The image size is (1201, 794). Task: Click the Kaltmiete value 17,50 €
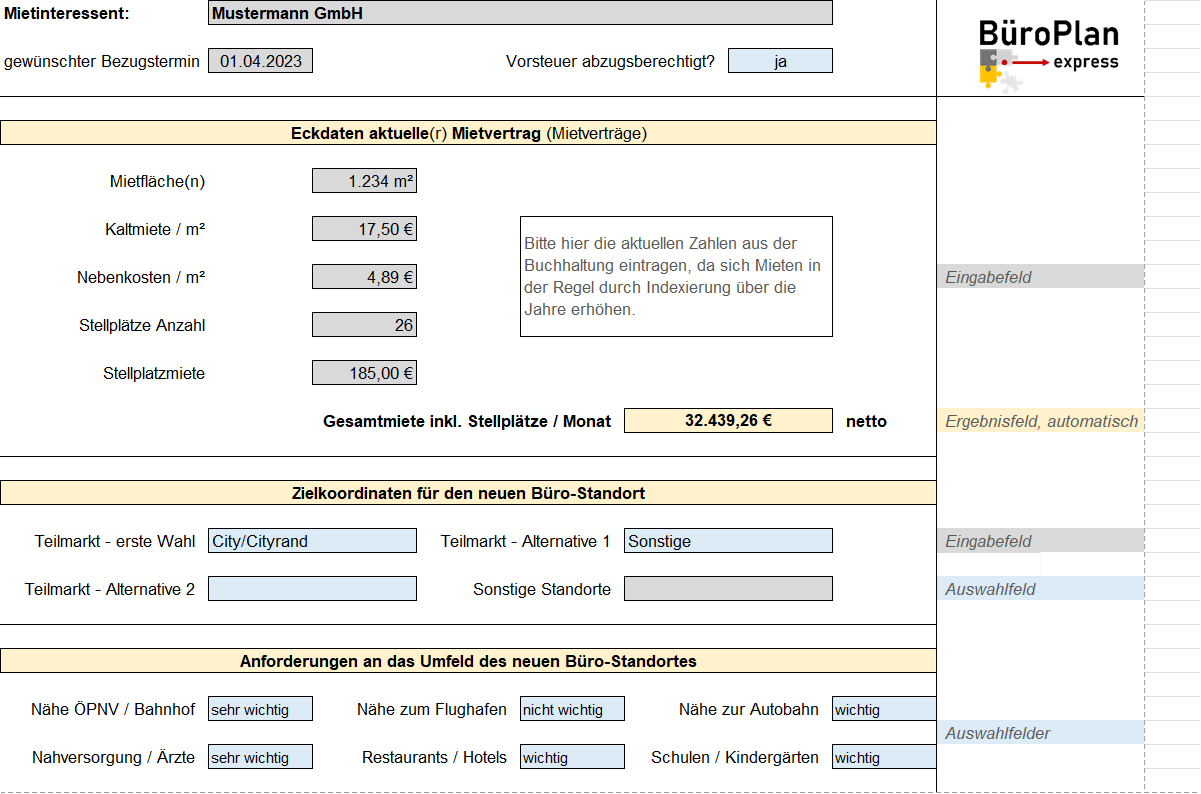coord(364,229)
